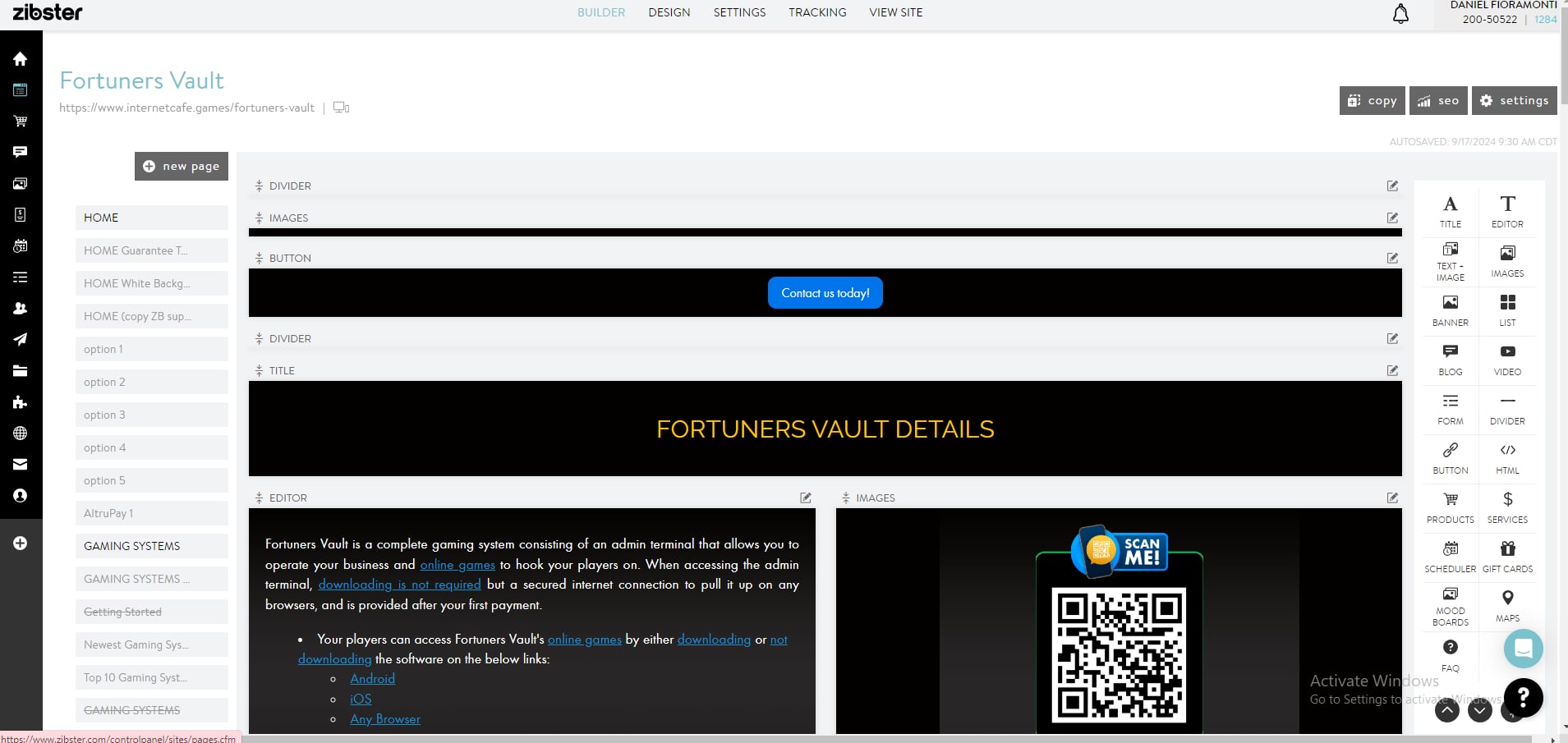
Task: Follow the iOS link in the editor text
Action: [x=361, y=699]
